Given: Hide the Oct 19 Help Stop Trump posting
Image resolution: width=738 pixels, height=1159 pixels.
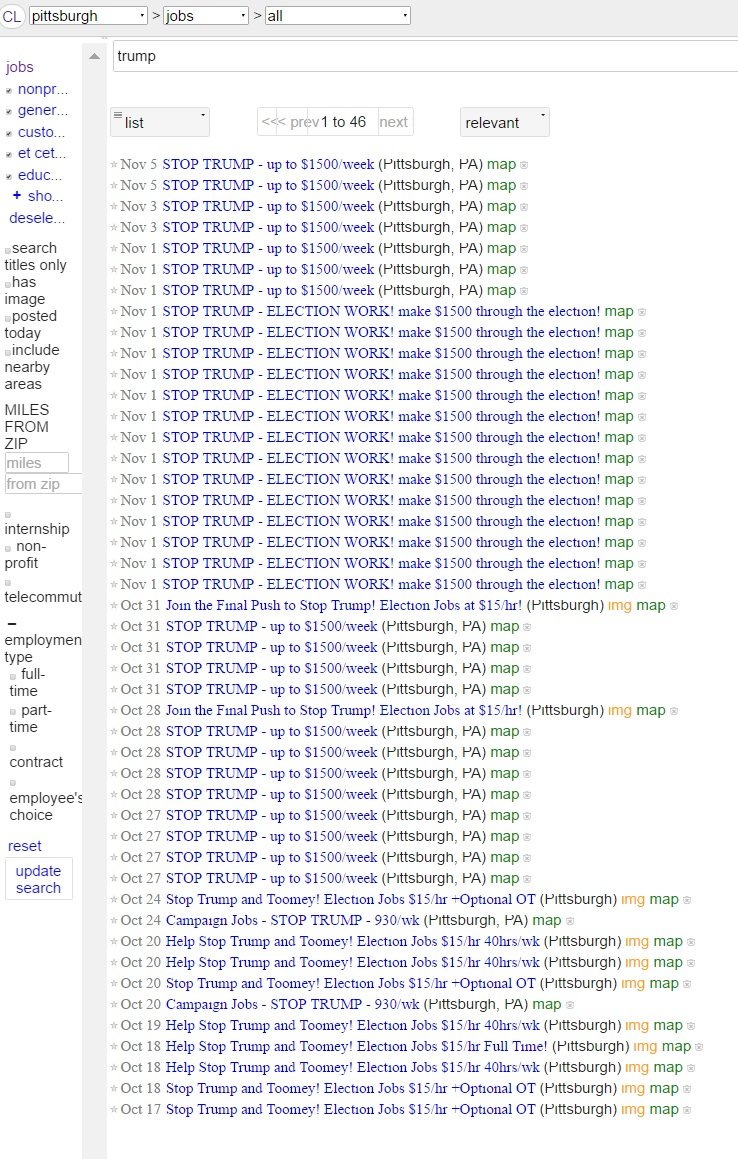Looking at the screenshot, I should pyautogui.click(x=691, y=1026).
